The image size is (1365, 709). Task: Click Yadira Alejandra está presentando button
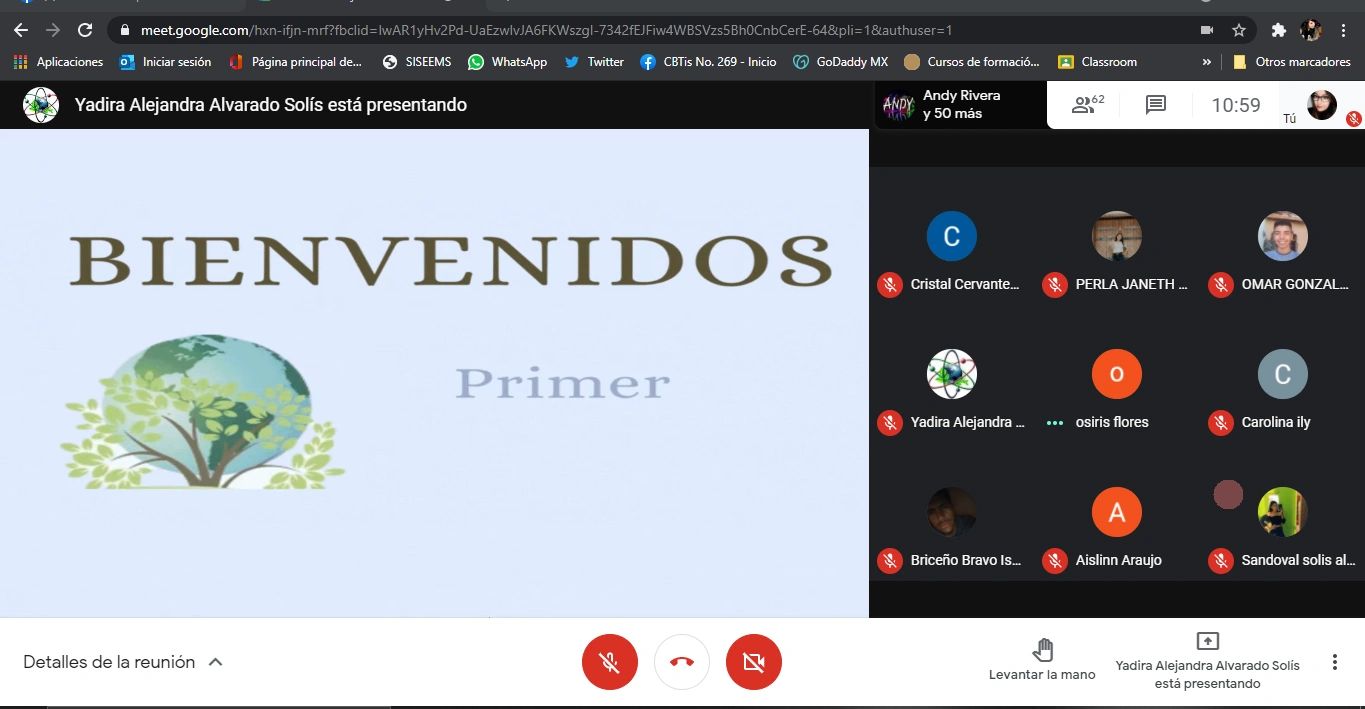[x=1207, y=662]
